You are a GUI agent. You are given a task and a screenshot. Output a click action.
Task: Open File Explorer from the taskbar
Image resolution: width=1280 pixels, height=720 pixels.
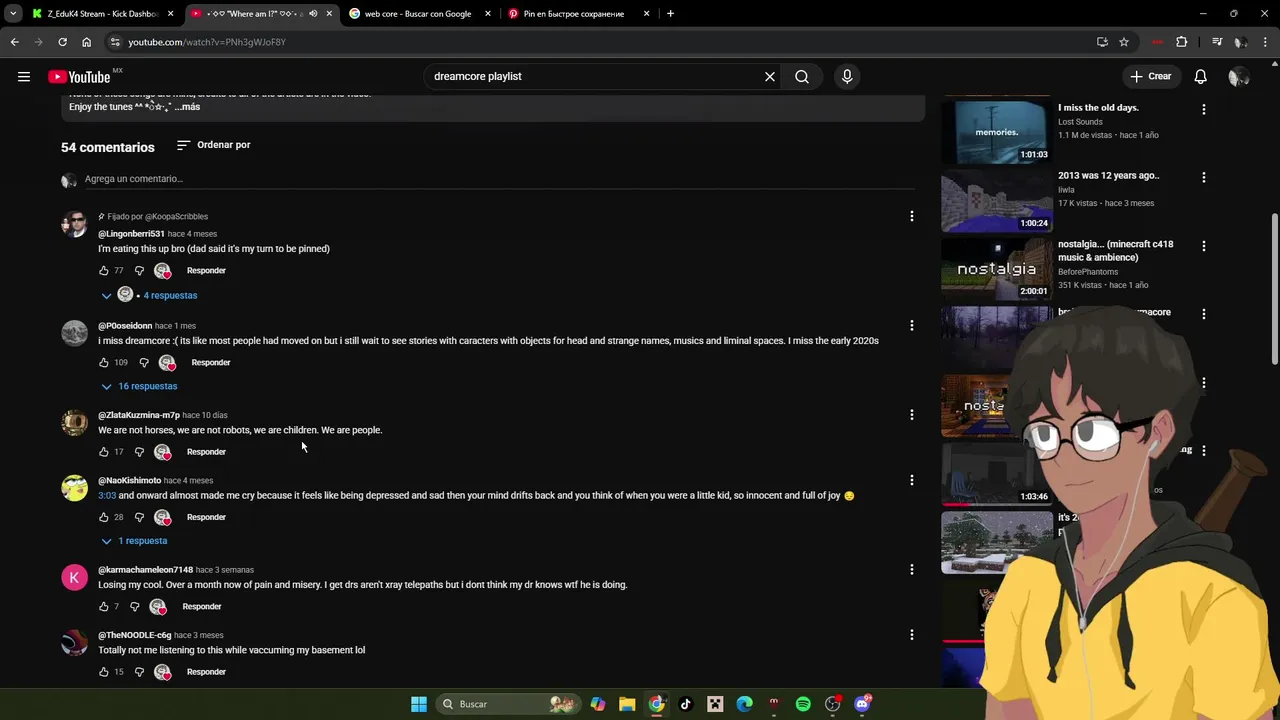coord(627,704)
